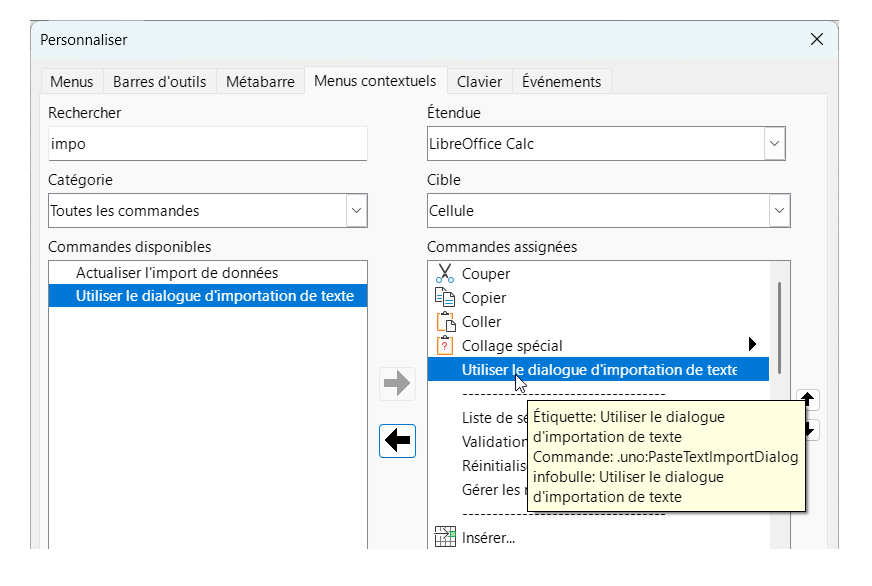Click the Couper scissors icon
Image resolution: width=872 pixels, height=586 pixels.
coord(445,273)
